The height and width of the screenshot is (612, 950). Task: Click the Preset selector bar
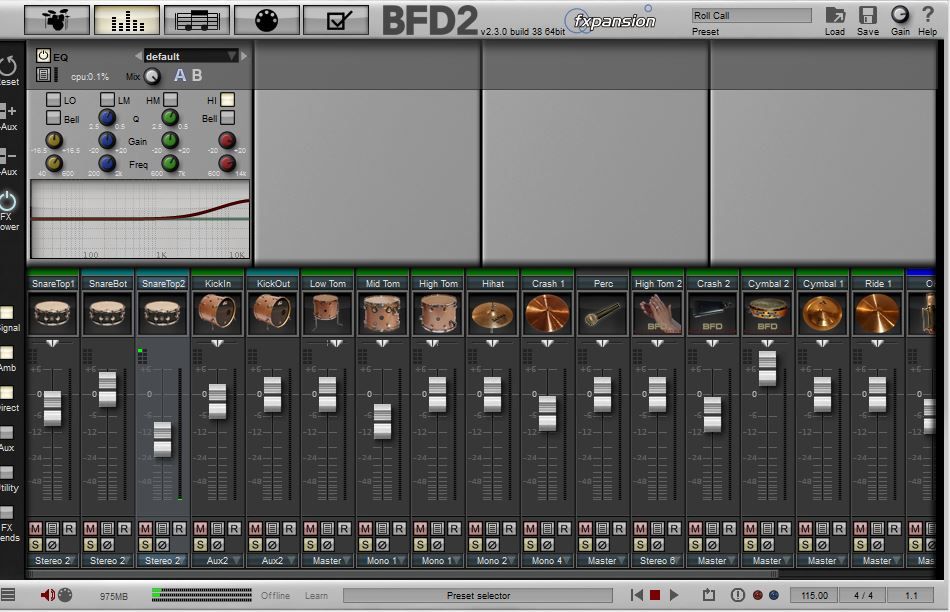478,596
